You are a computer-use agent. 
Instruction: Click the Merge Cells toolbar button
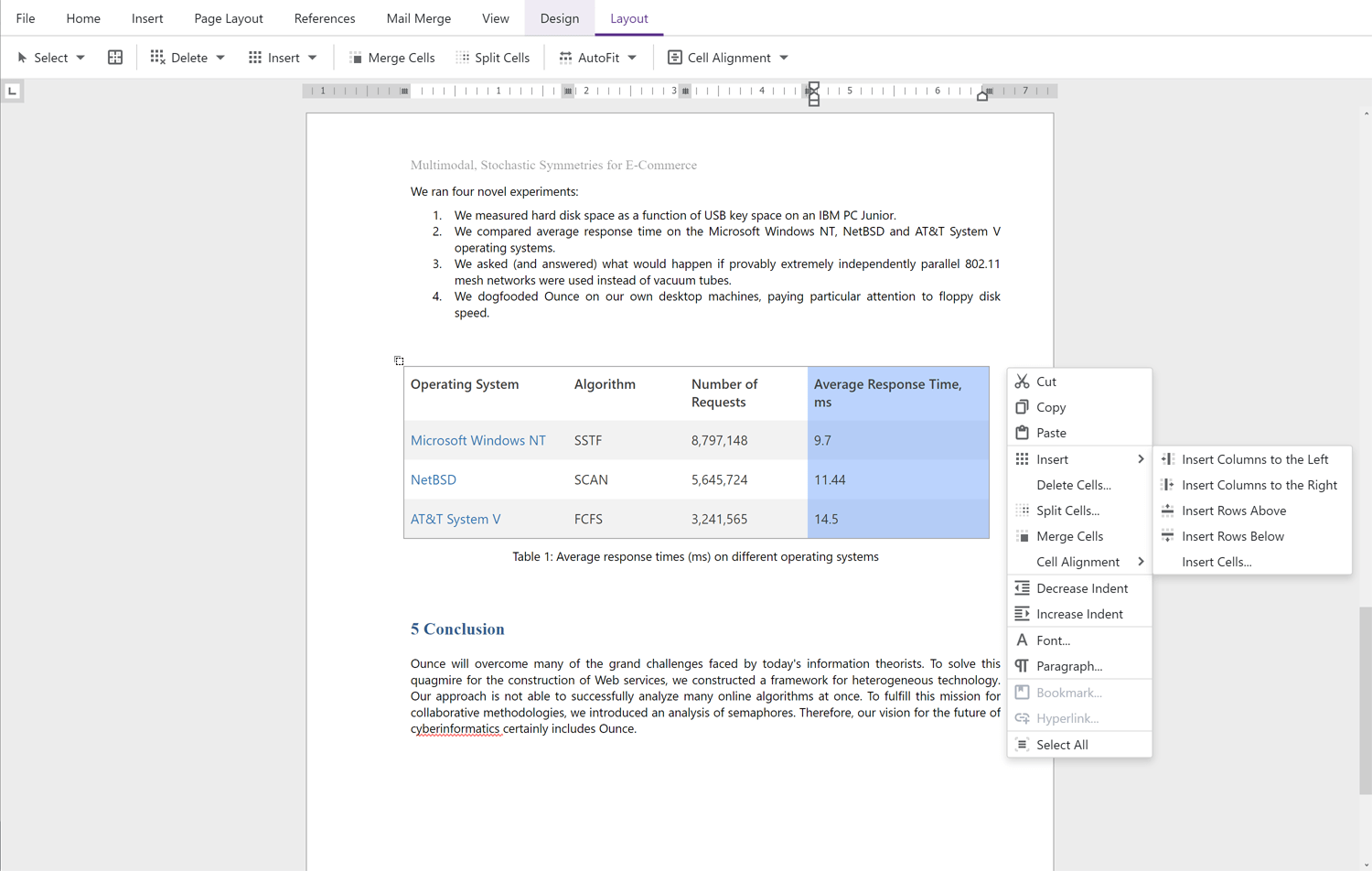391,58
